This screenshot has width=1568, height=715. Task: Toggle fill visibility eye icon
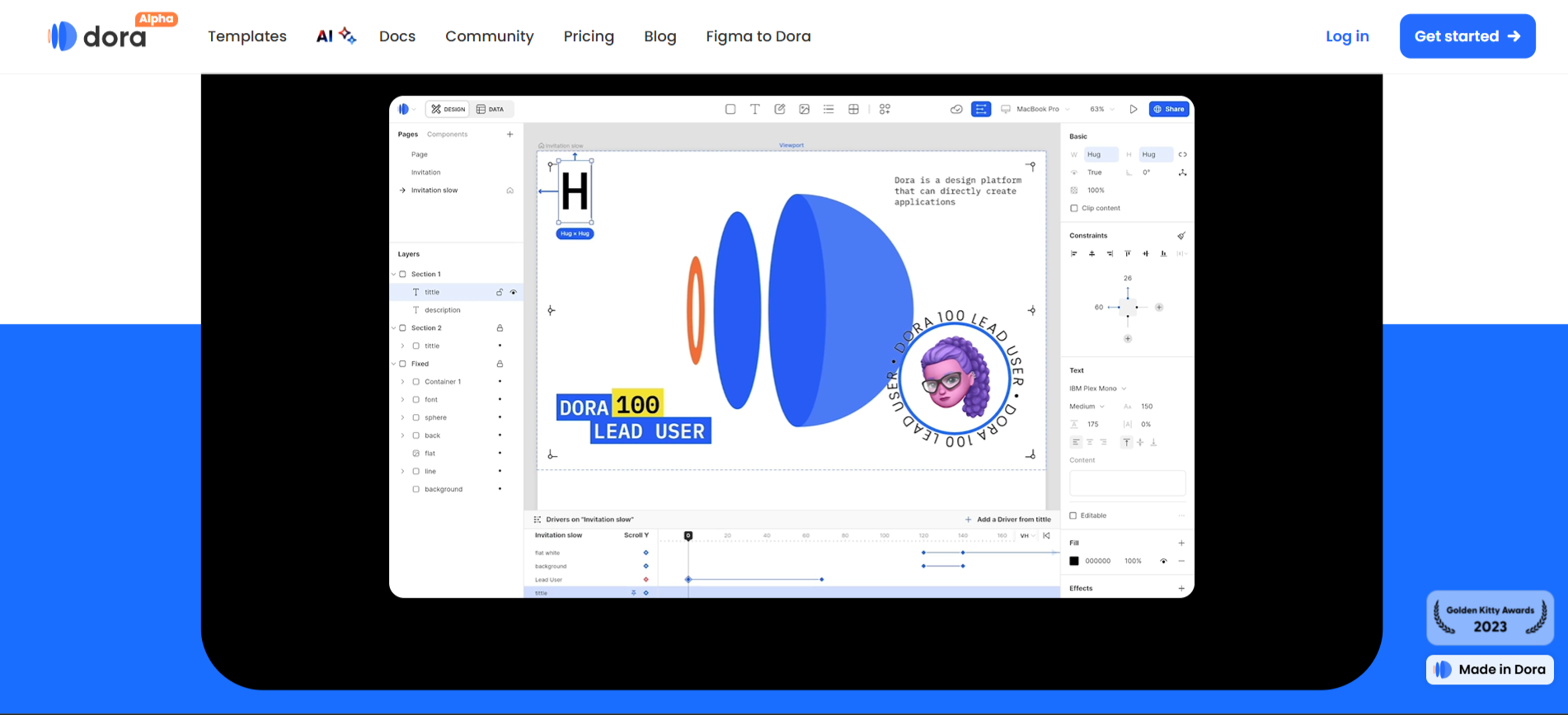(x=1163, y=561)
